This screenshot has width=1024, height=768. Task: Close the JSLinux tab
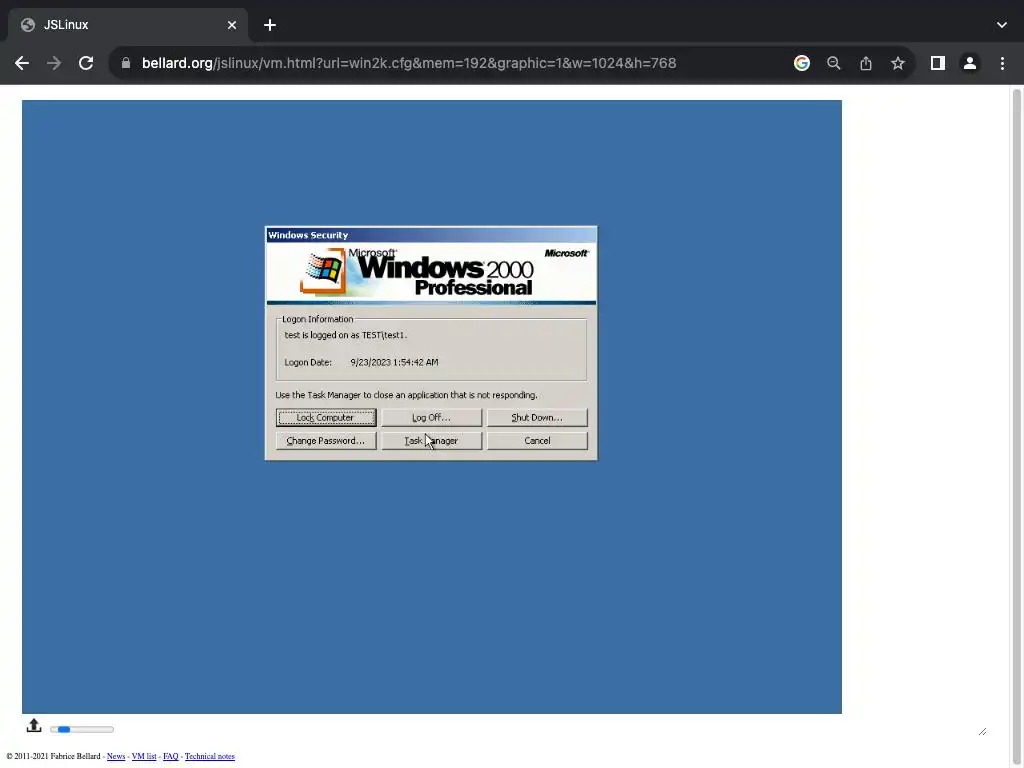pyautogui.click(x=232, y=25)
